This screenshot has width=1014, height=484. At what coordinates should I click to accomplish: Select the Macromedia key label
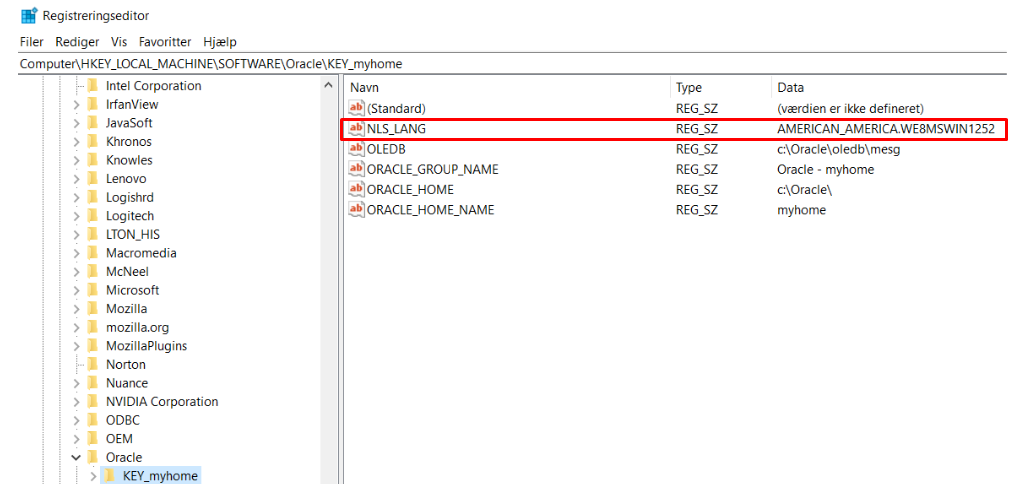[141, 253]
